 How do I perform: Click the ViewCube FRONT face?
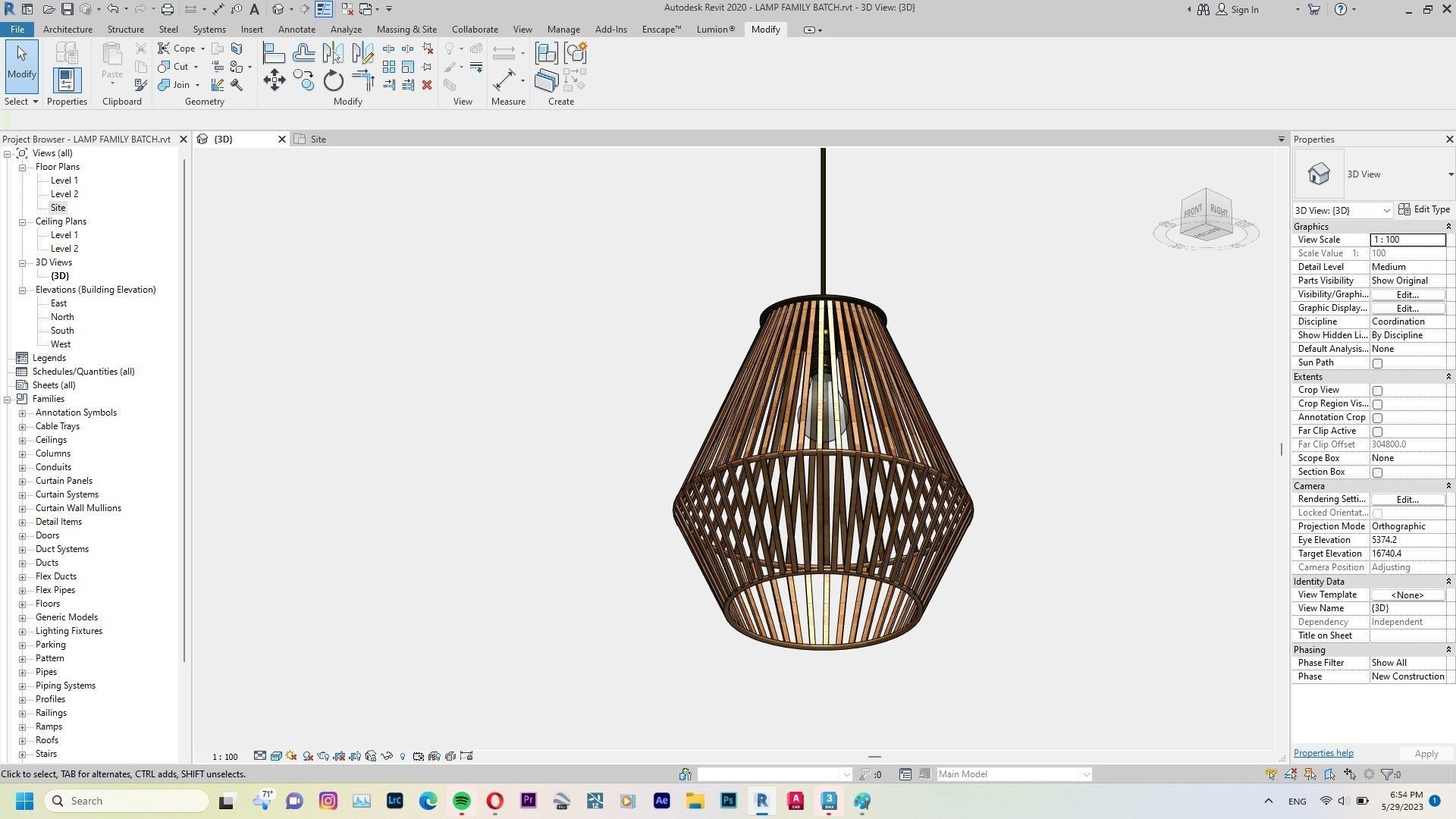click(1193, 211)
